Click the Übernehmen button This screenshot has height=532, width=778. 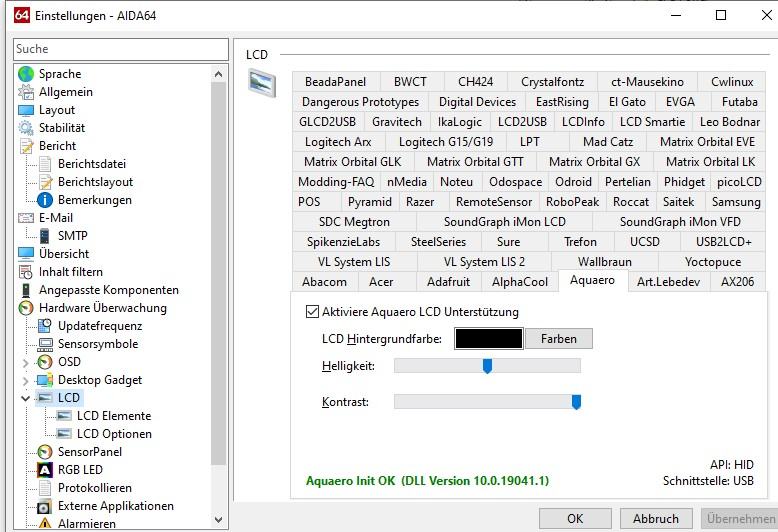coord(740,519)
